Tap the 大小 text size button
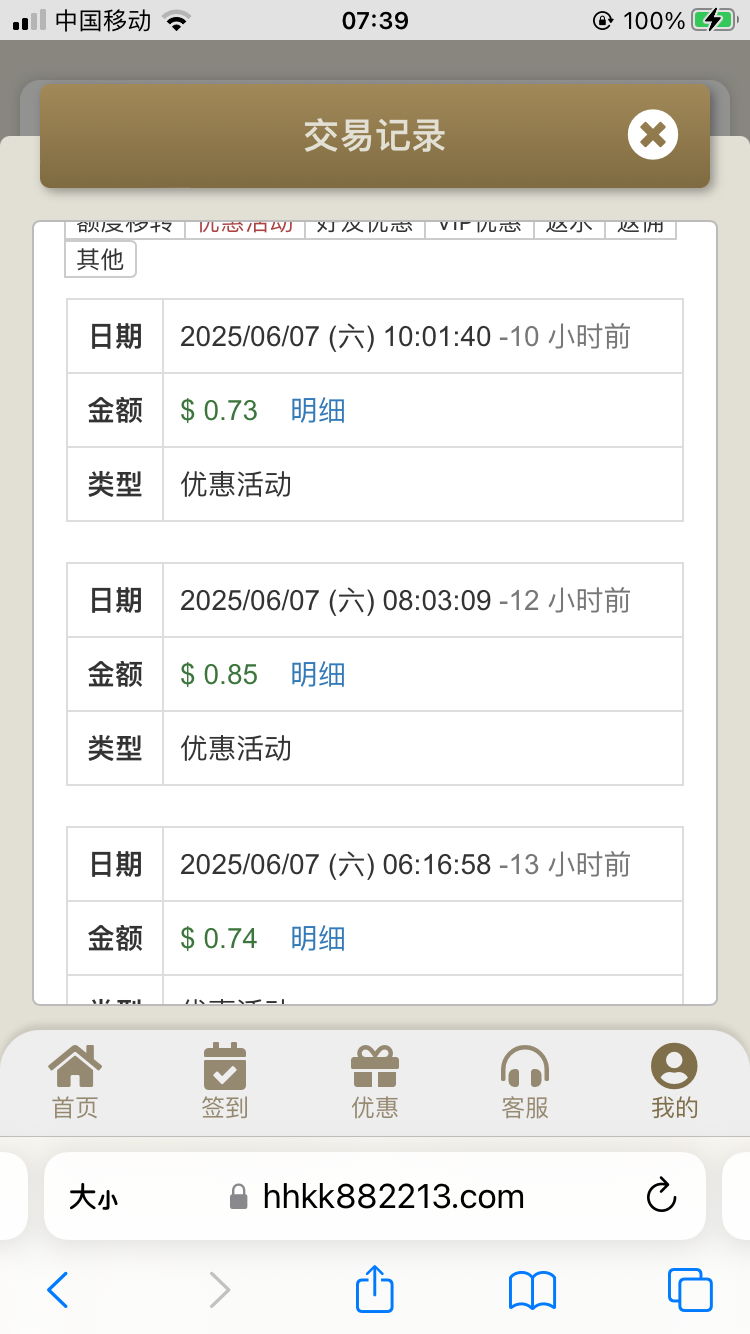Viewport: 750px width, 1334px height. 93,1197
